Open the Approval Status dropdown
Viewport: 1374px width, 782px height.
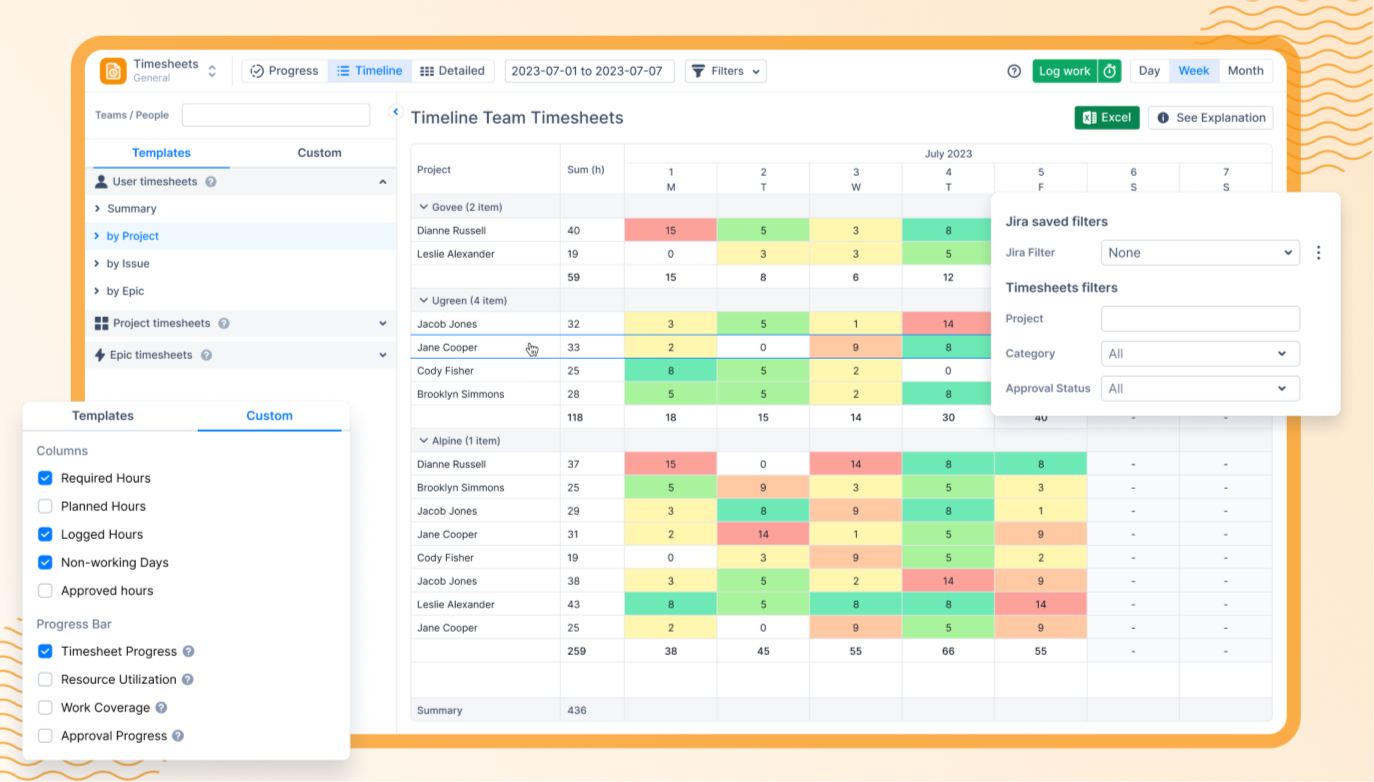1199,388
